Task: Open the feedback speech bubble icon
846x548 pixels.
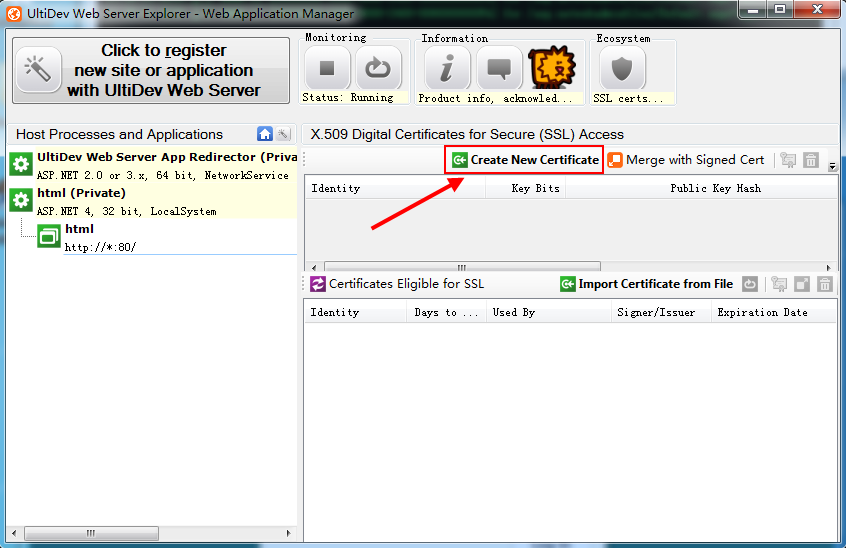Action: 499,68
